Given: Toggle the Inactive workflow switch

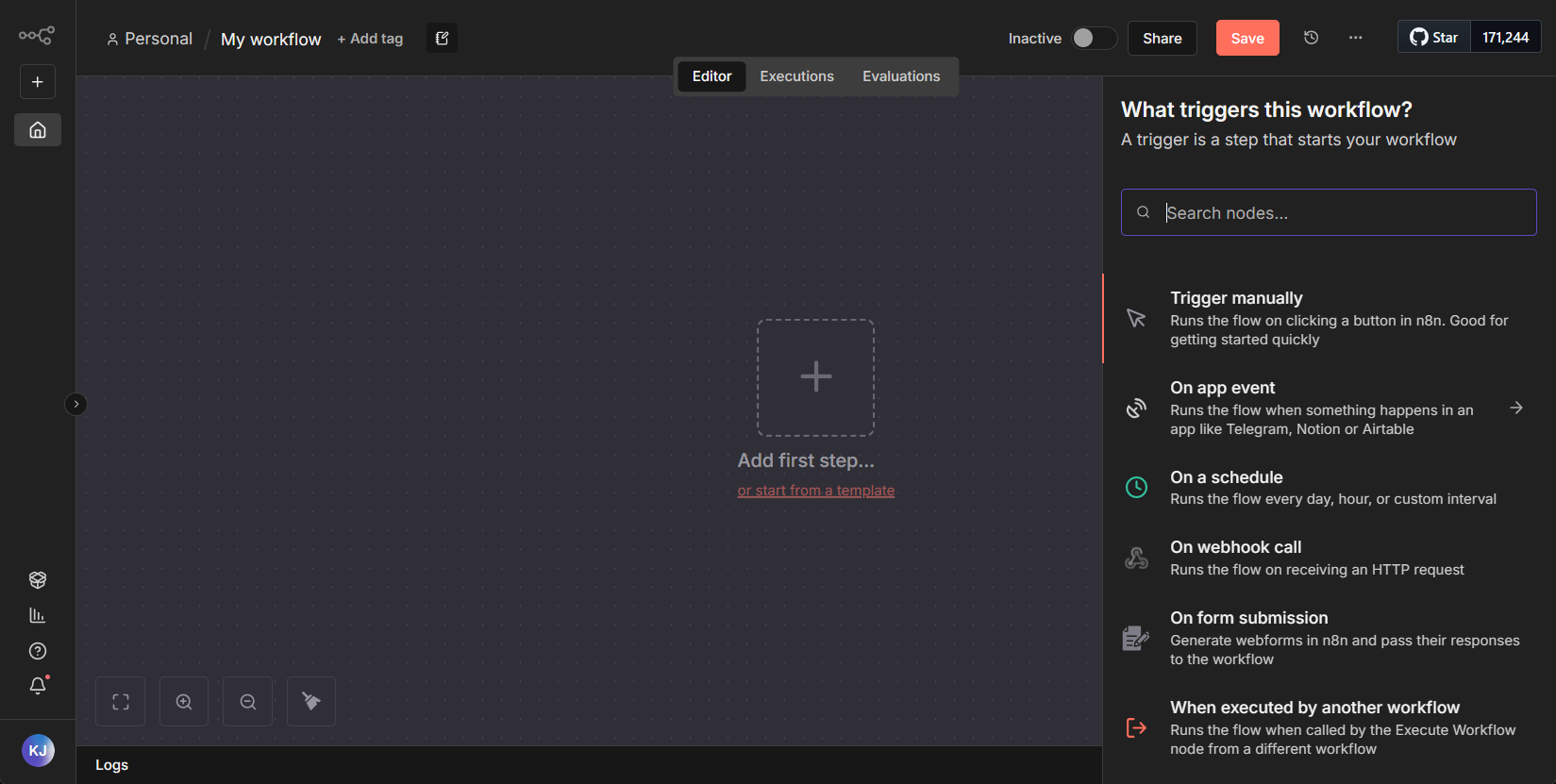Looking at the screenshot, I should 1094,38.
